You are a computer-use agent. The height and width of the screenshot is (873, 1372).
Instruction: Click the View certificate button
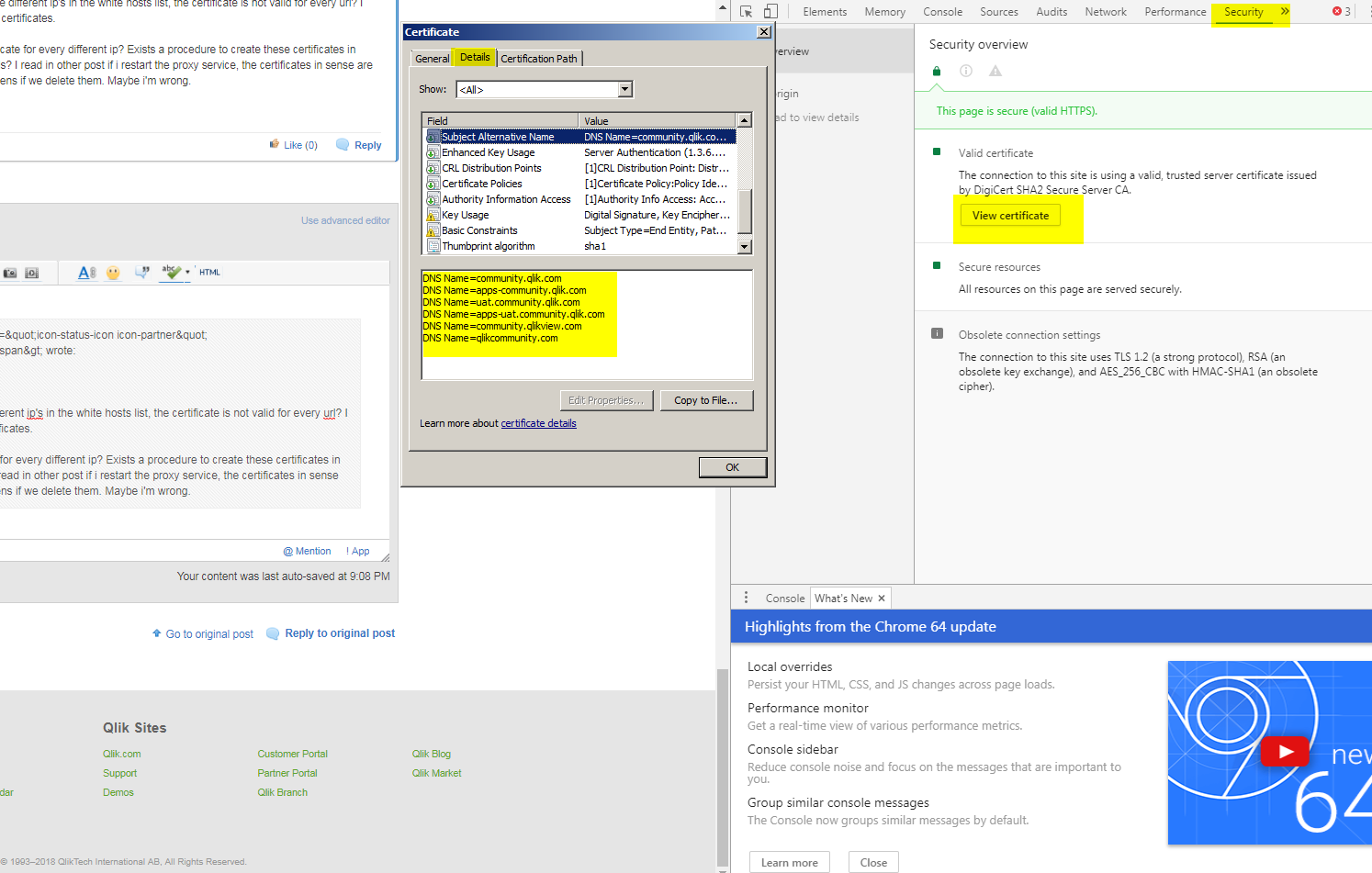[1010, 216]
